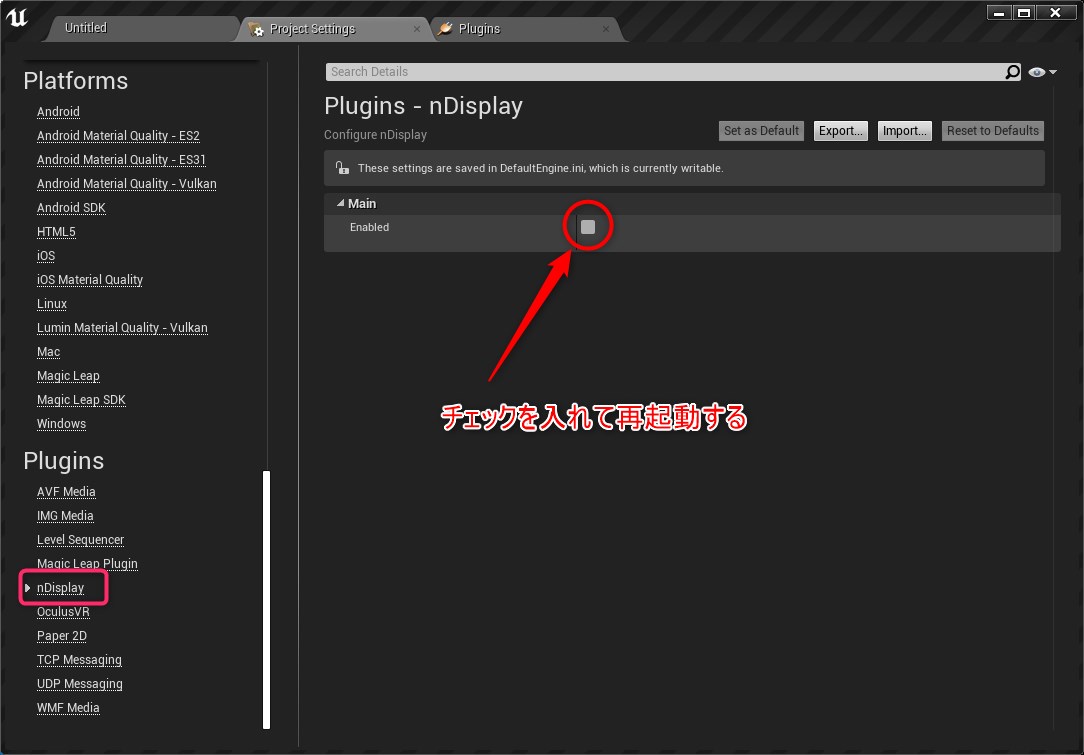This screenshot has width=1084, height=755.
Task: Open HTML5 platform settings
Action: pos(56,232)
